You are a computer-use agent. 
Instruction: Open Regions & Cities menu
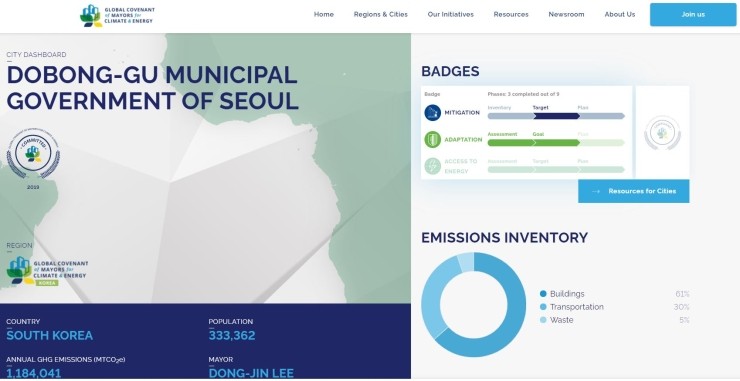pyautogui.click(x=380, y=15)
